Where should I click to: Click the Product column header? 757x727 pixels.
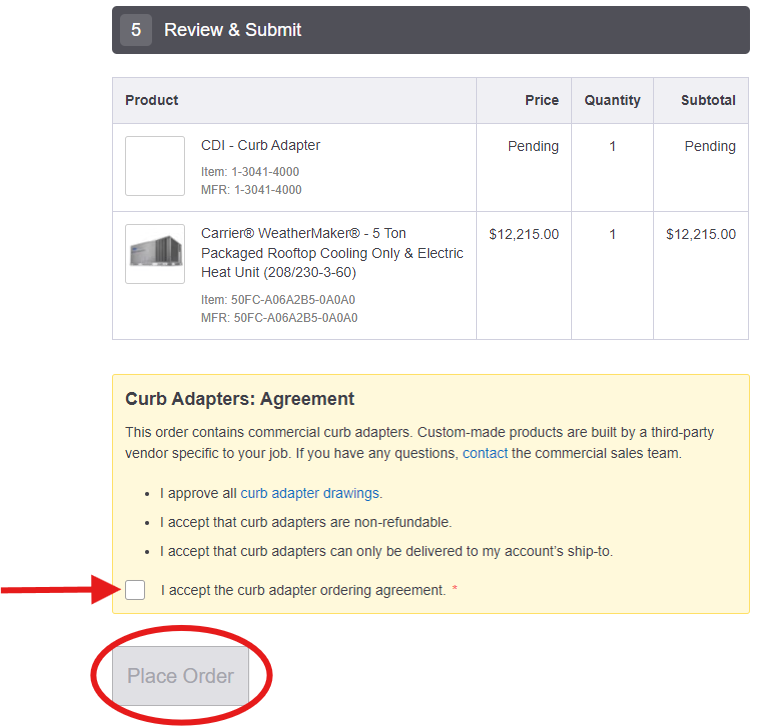152,100
